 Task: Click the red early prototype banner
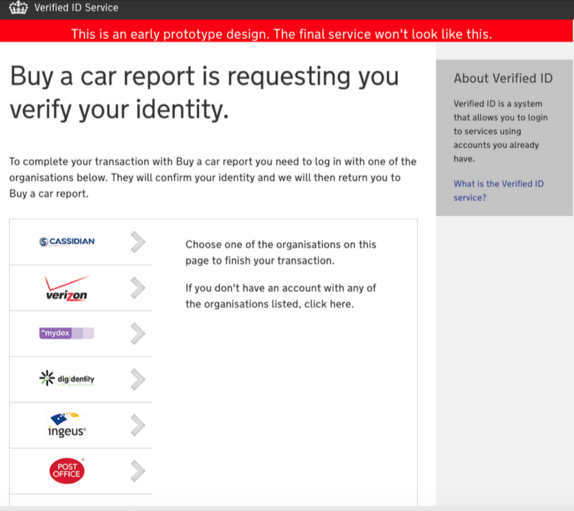click(286, 31)
